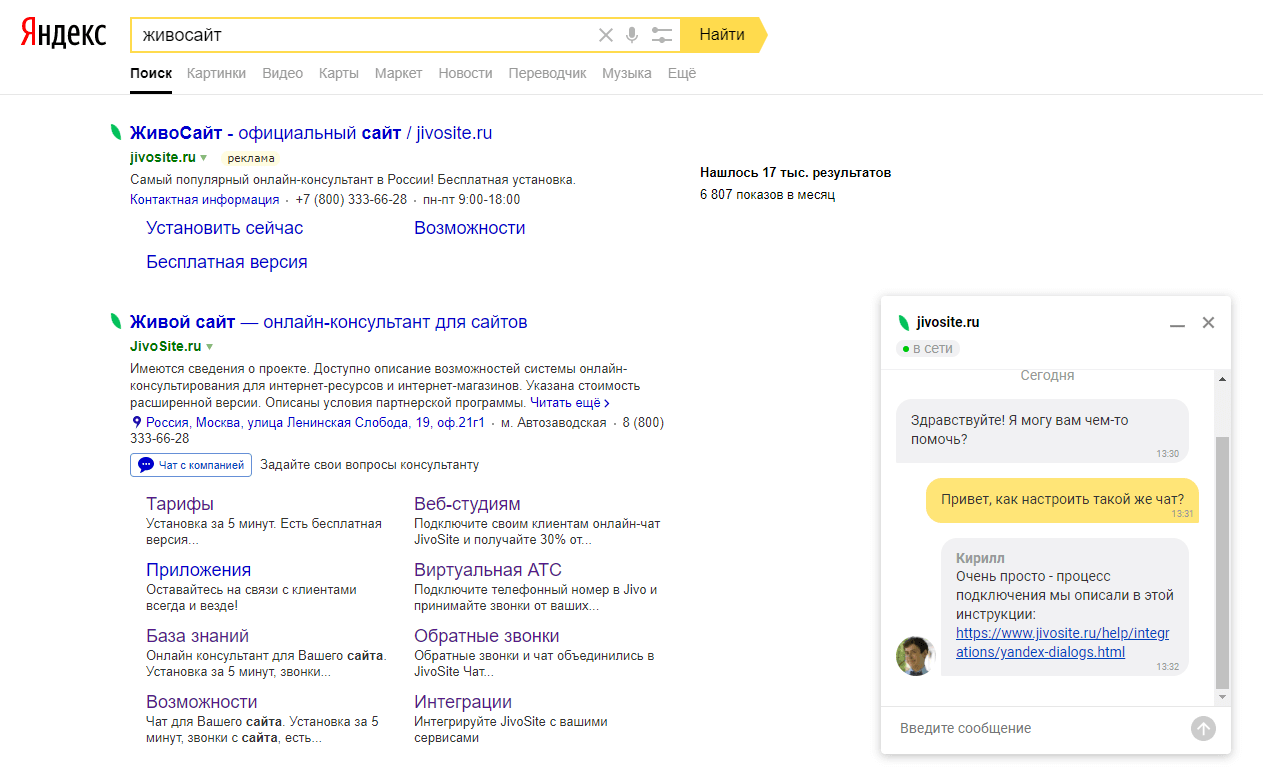The width and height of the screenshot is (1263, 772).
Task: Open Интеграции sitelink
Action: click(463, 702)
